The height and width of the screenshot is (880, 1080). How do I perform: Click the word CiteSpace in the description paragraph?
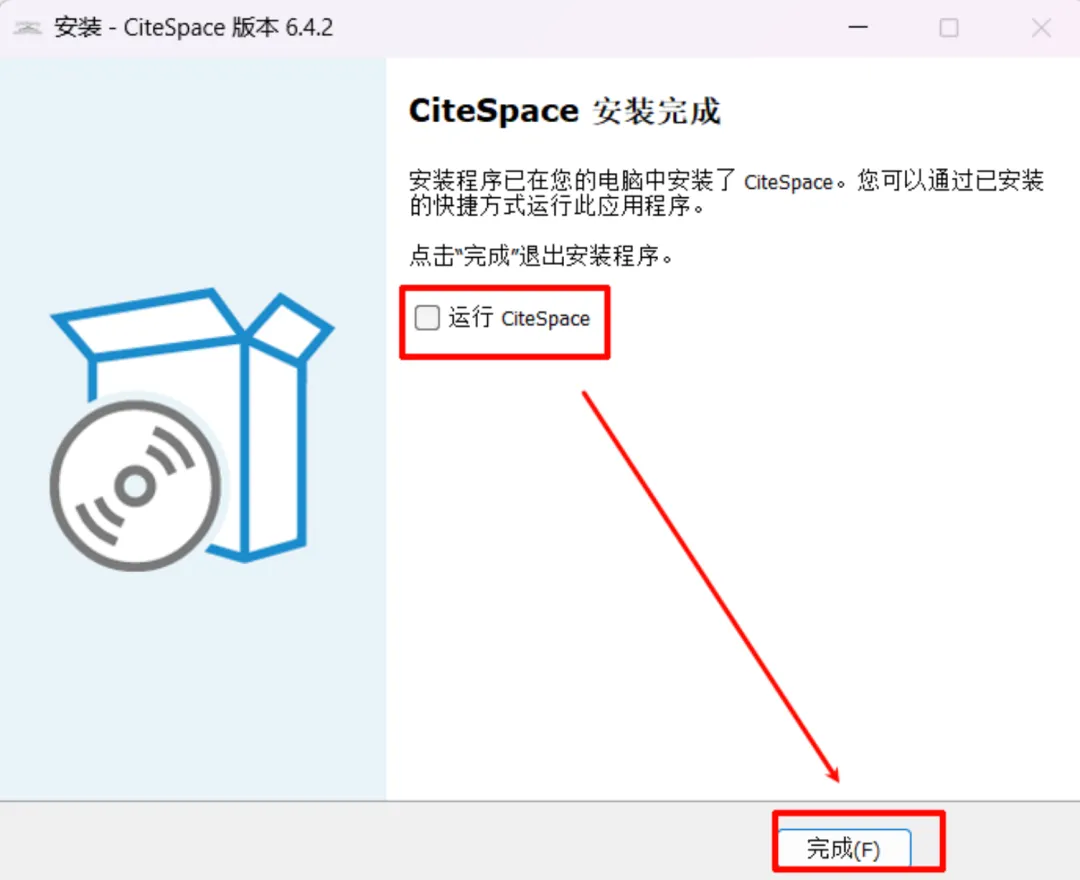(x=789, y=182)
